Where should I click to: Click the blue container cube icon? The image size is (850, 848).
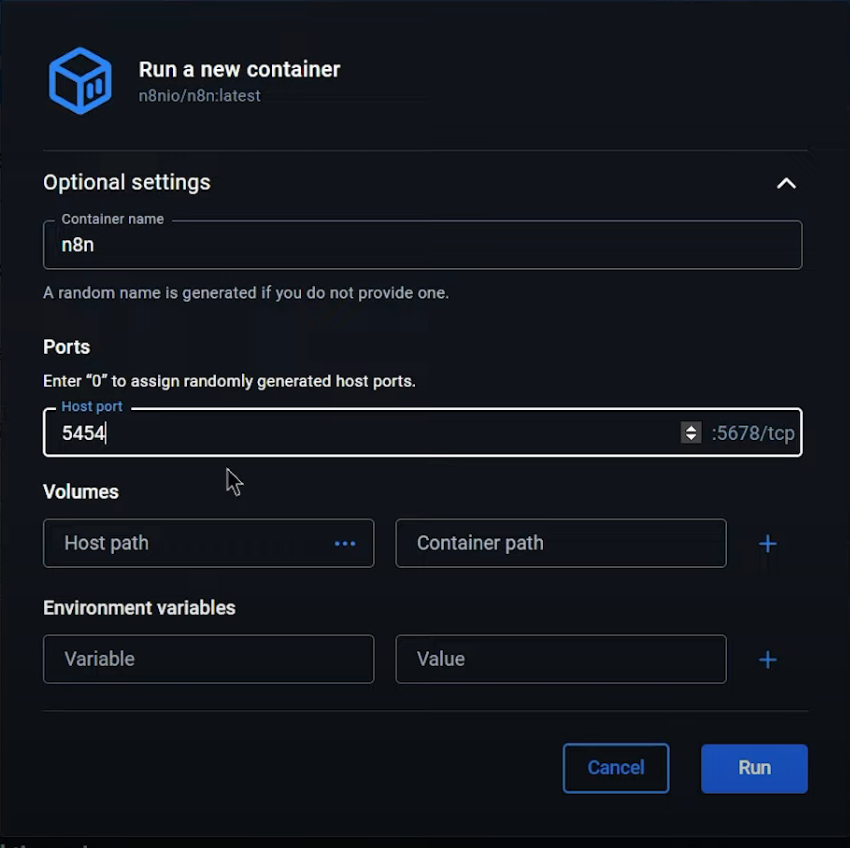click(x=80, y=81)
